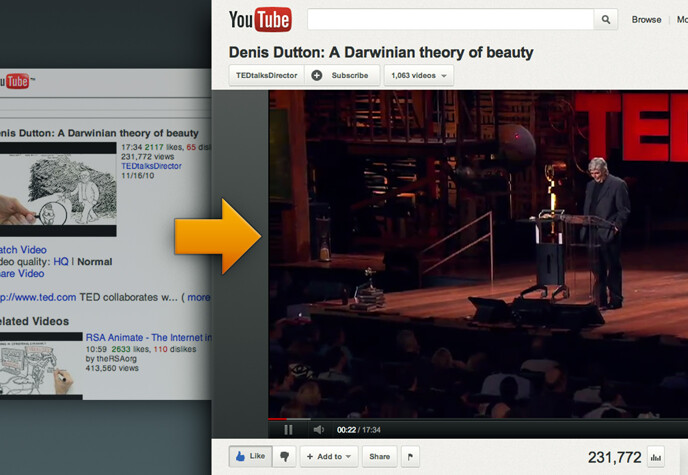Open the Add to dropdown
The image size is (688, 475).
(329, 457)
